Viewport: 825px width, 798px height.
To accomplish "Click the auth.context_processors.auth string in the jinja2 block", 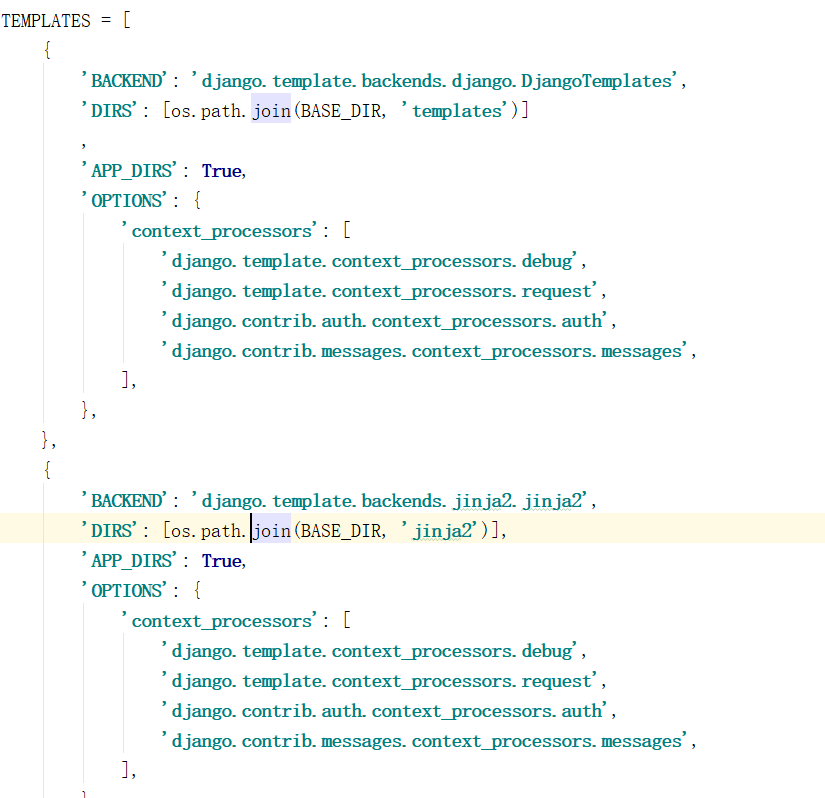I will point(384,711).
